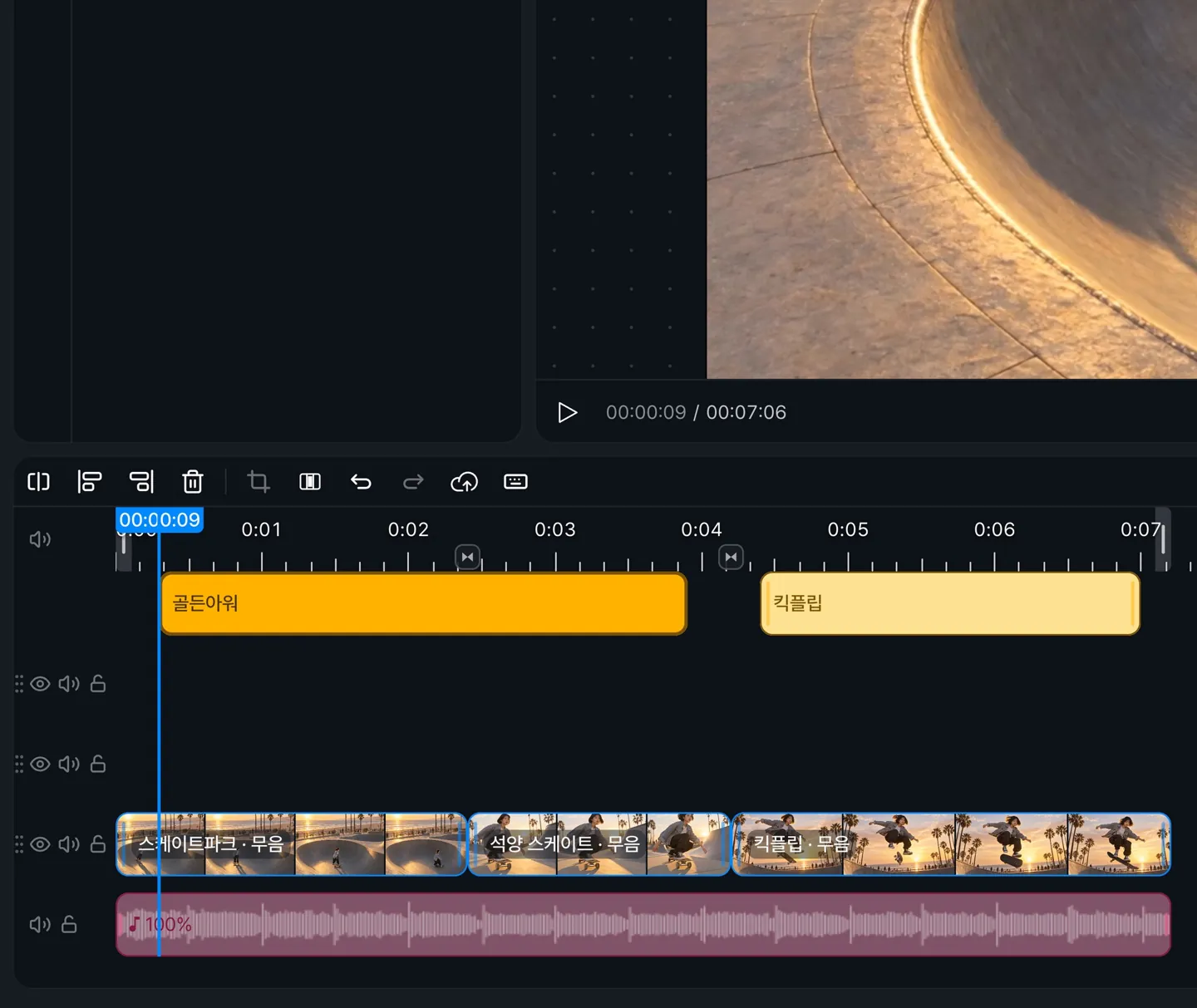Click the cloud upload icon
Screen dimensions: 1197x1008
[465, 482]
